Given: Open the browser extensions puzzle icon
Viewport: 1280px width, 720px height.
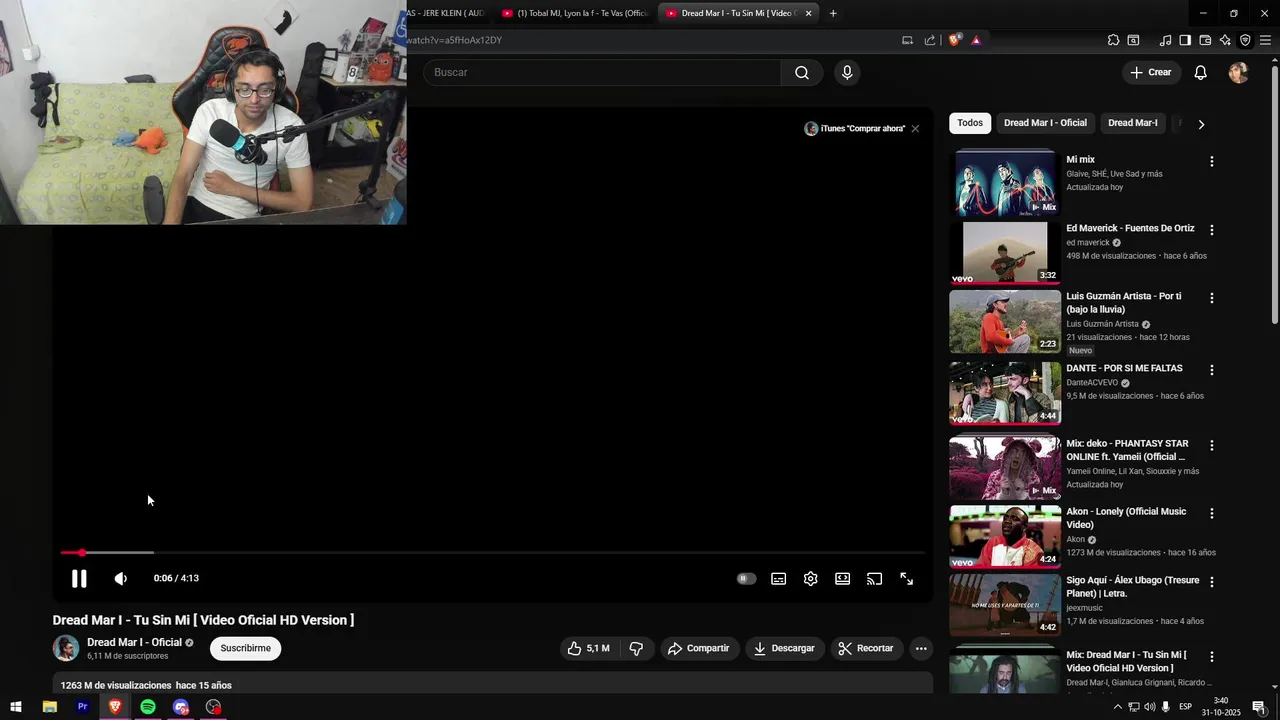Looking at the screenshot, I should 1113,40.
